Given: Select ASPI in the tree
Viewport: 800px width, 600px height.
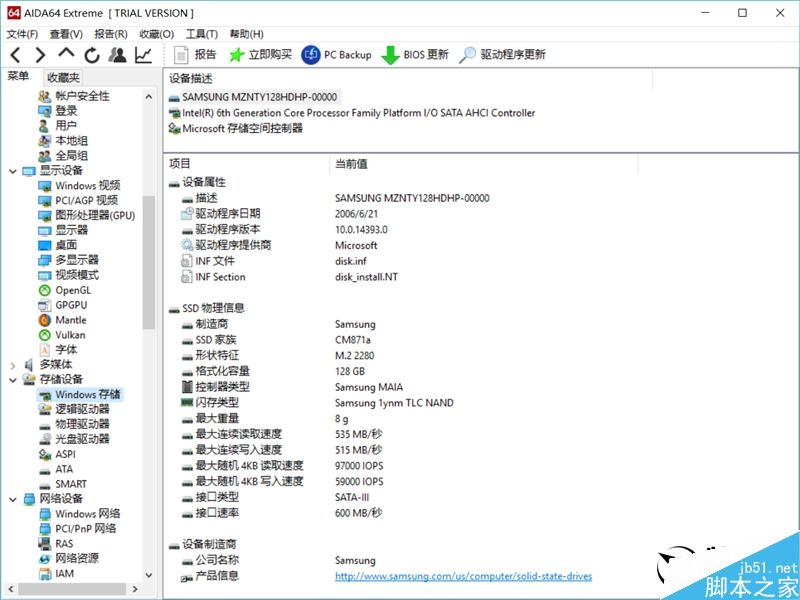Looking at the screenshot, I should pyautogui.click(x=57, y=454).
